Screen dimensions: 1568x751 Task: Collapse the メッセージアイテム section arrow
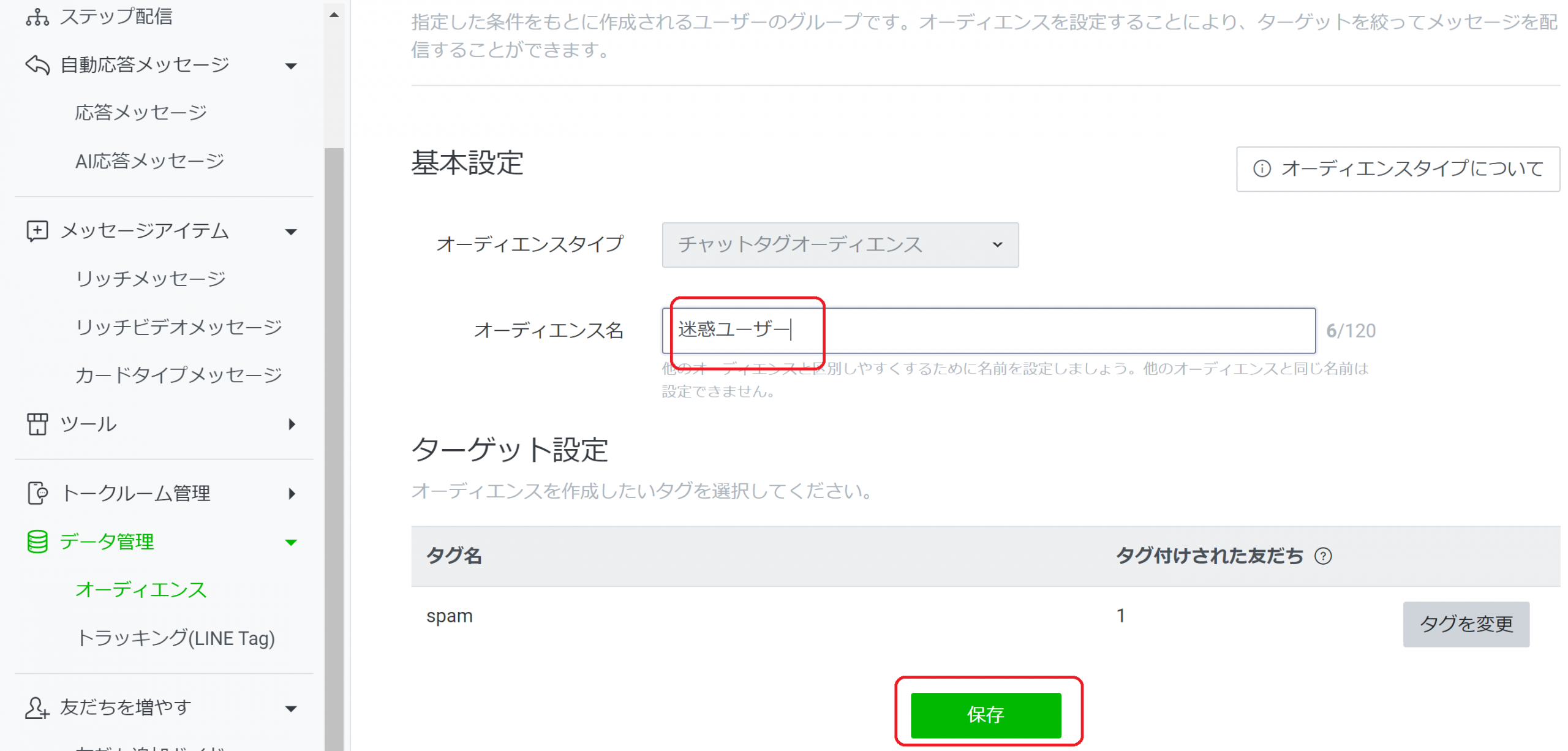291,232
